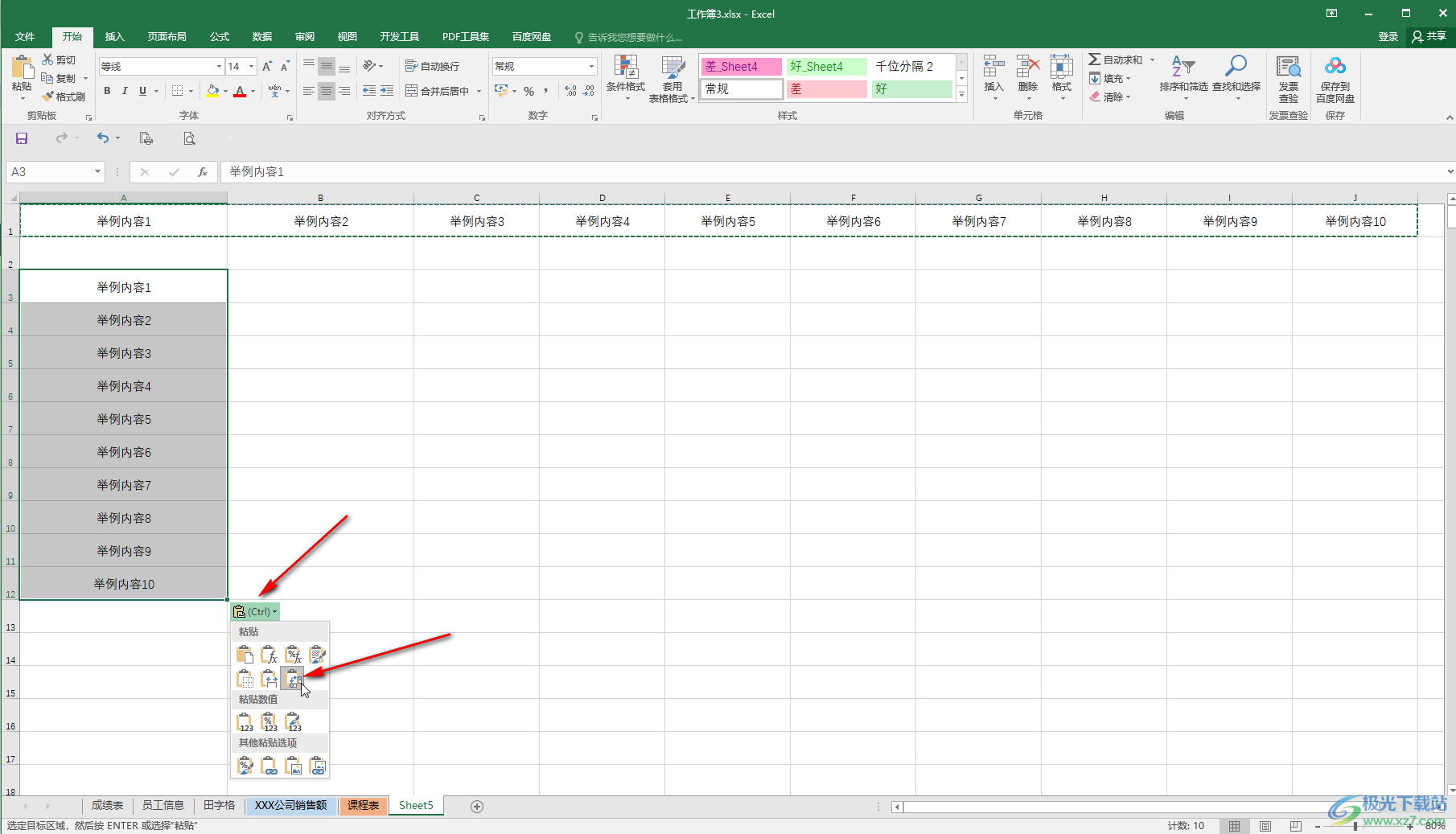
Task: Decrease font size with the smaller A
Action: pyautogui.click(x=285, y=66)
